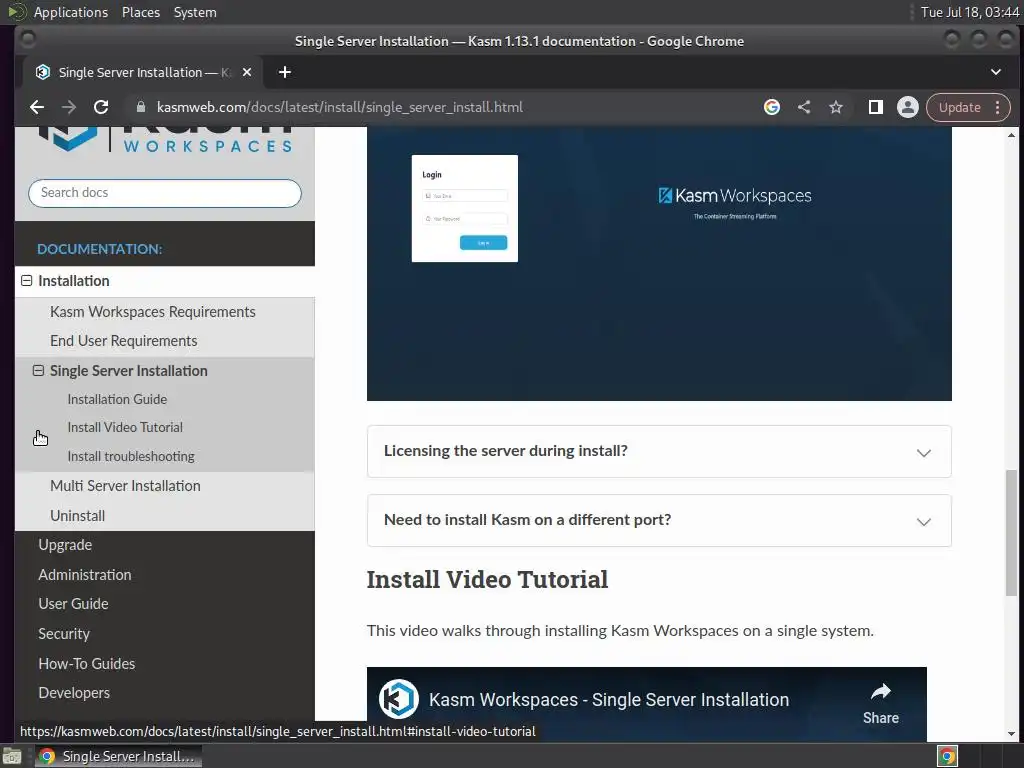Open the Kasm Workspaces video title link
Image resolution: width=1024 pixels, height=768 pixels.
tap(609, 699)
